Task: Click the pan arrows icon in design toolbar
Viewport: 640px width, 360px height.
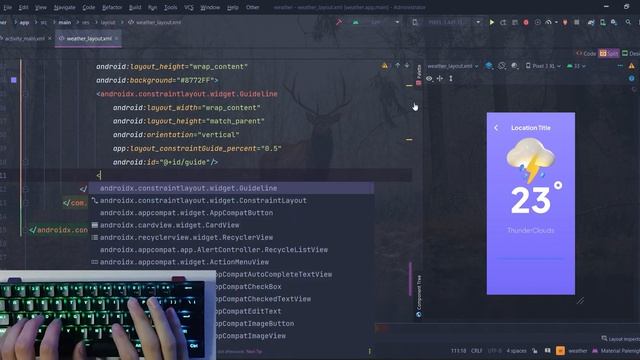Action: 440,78
